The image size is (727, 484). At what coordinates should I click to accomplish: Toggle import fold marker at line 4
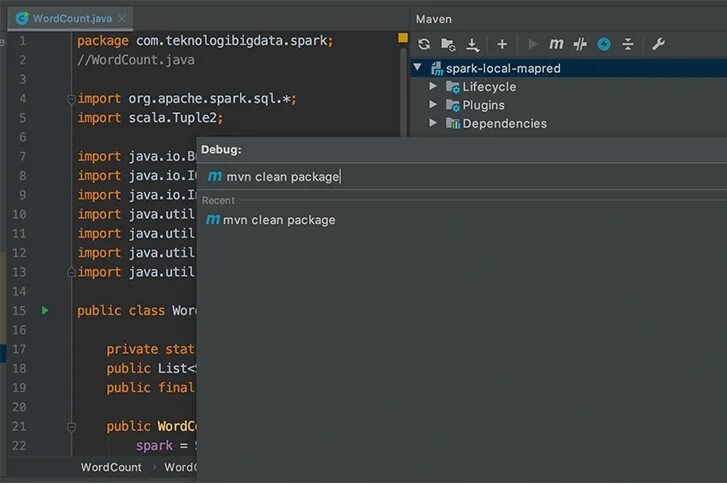[70, 99]
